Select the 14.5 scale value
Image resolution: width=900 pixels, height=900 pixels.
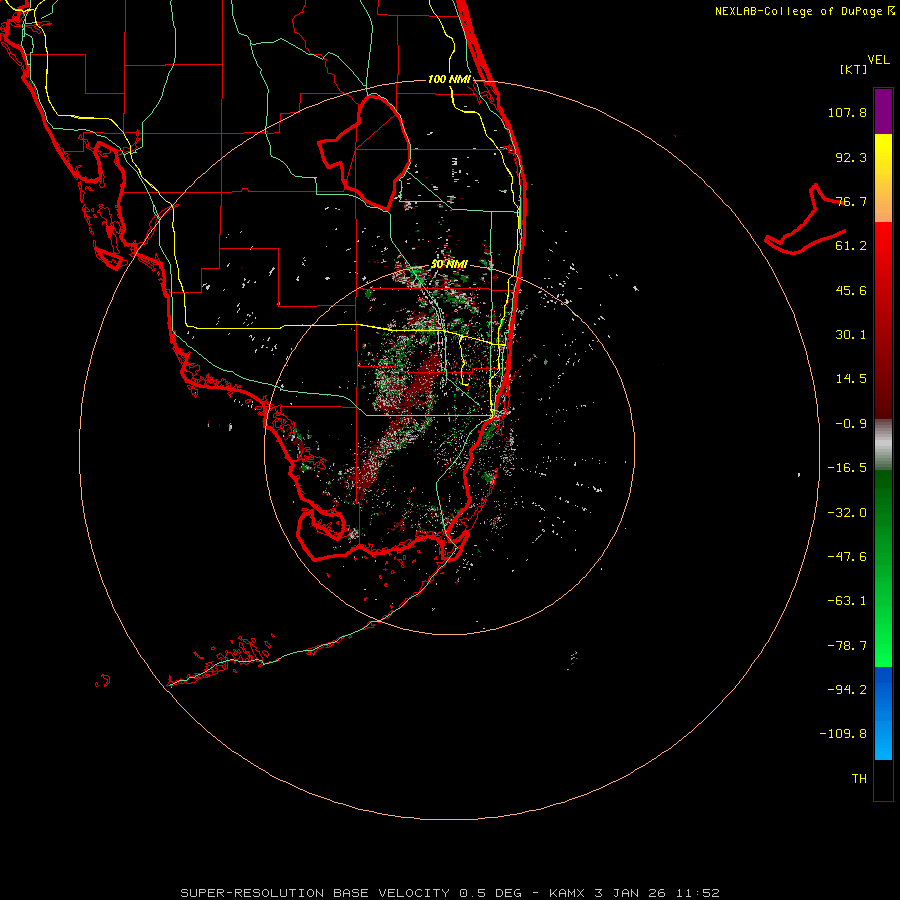click(x=851, y=379)
